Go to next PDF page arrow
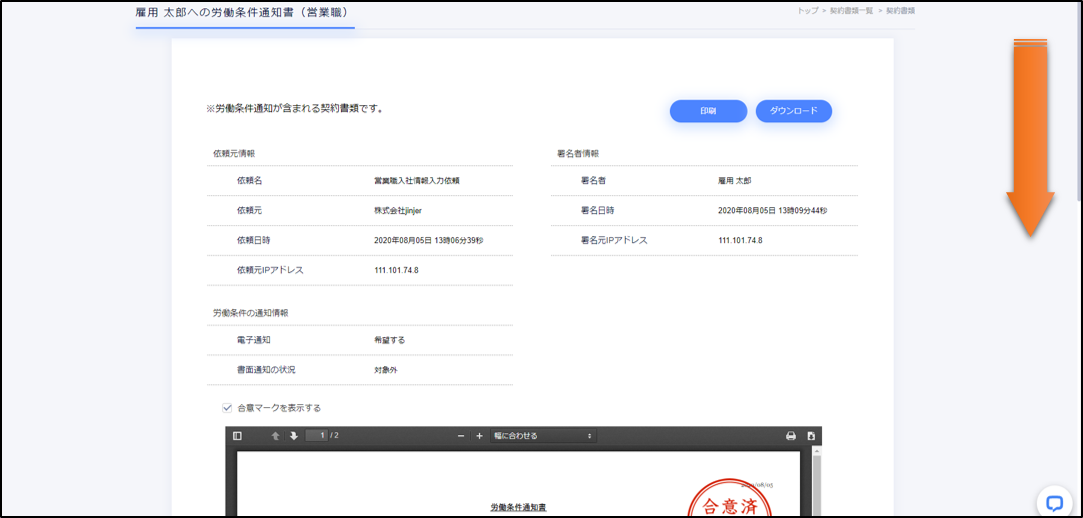1083x518 pixels. pos(294,436)
